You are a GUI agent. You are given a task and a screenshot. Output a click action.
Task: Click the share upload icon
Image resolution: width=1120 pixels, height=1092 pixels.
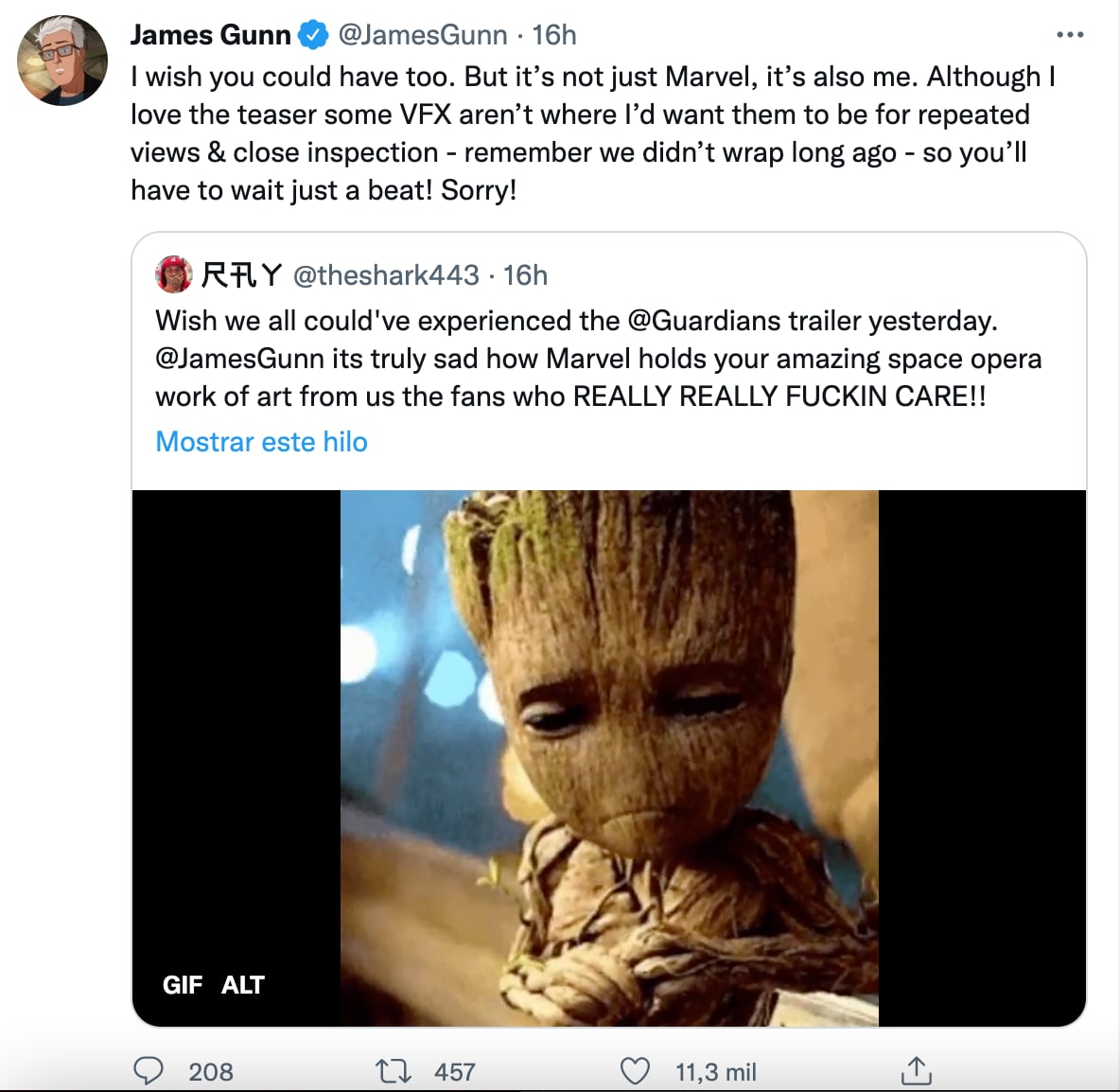coord(916,1071)
